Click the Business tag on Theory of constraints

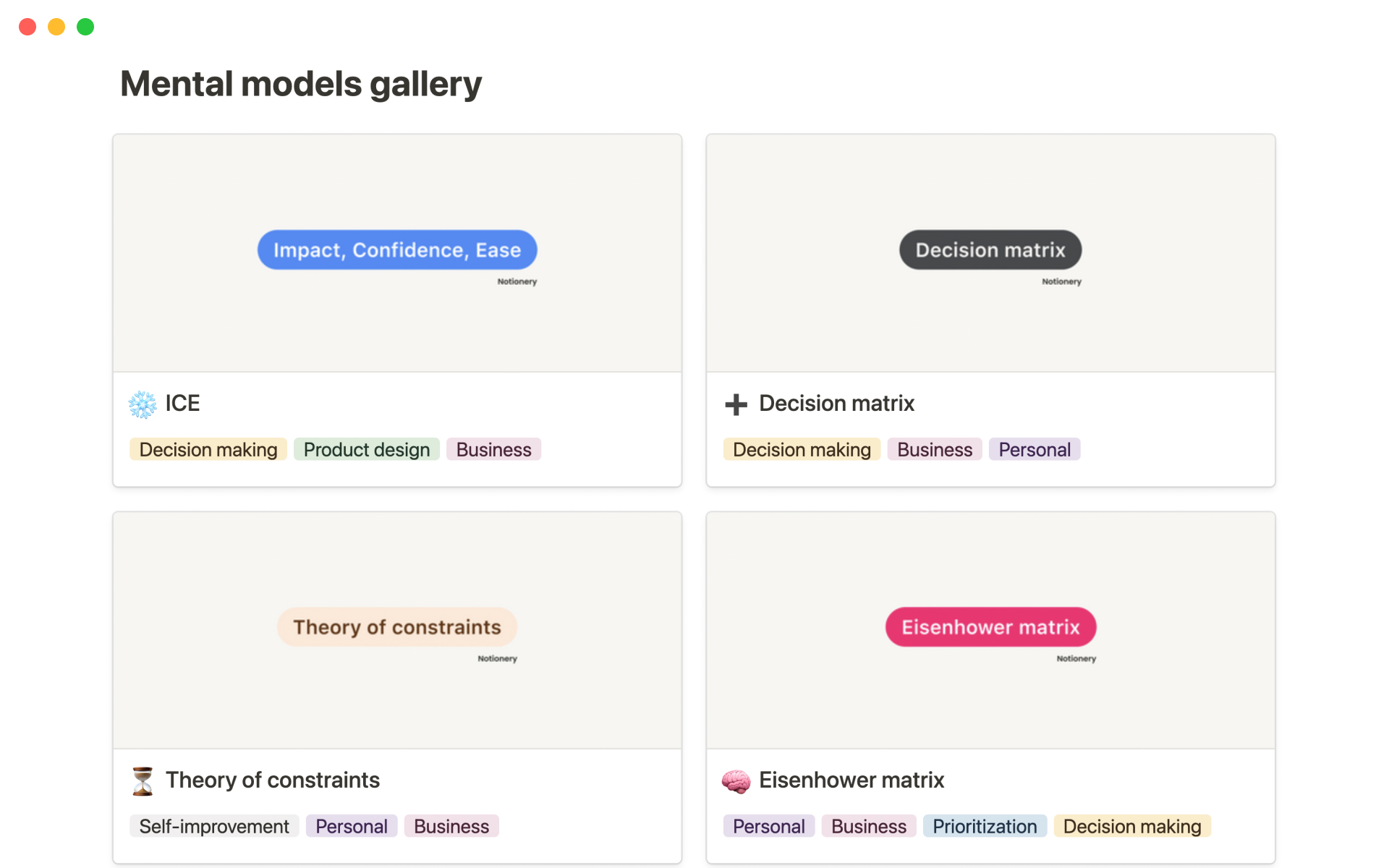tap(451, 827)
